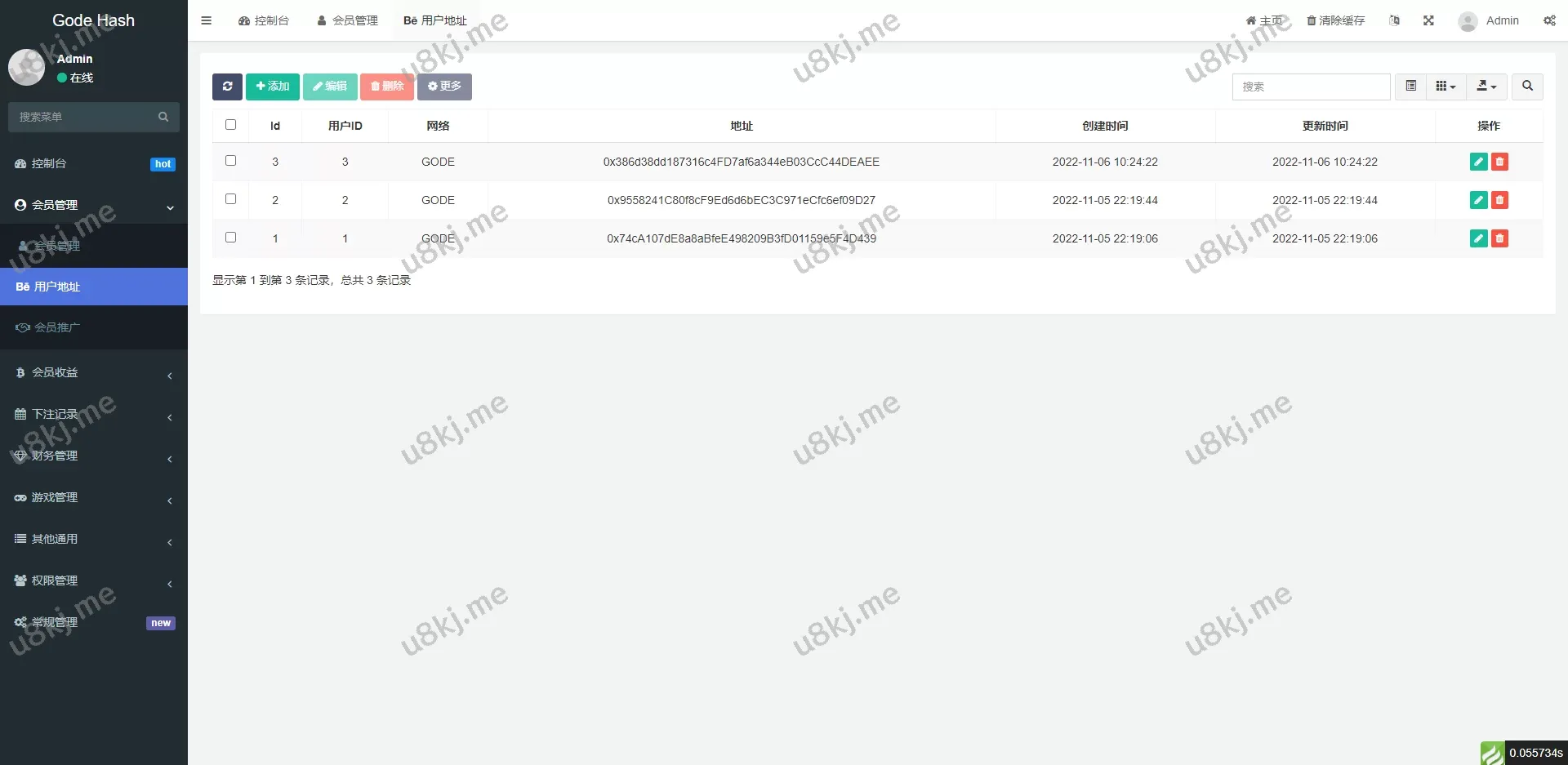Switch to the 控制台 tab
The height and width of the screenshot is (765, 1568).
(264, 20)
